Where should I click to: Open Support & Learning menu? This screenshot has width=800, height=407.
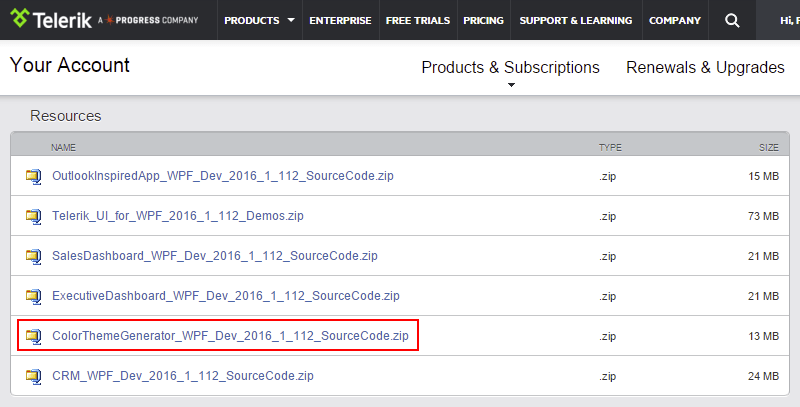(x=575, y=20)
